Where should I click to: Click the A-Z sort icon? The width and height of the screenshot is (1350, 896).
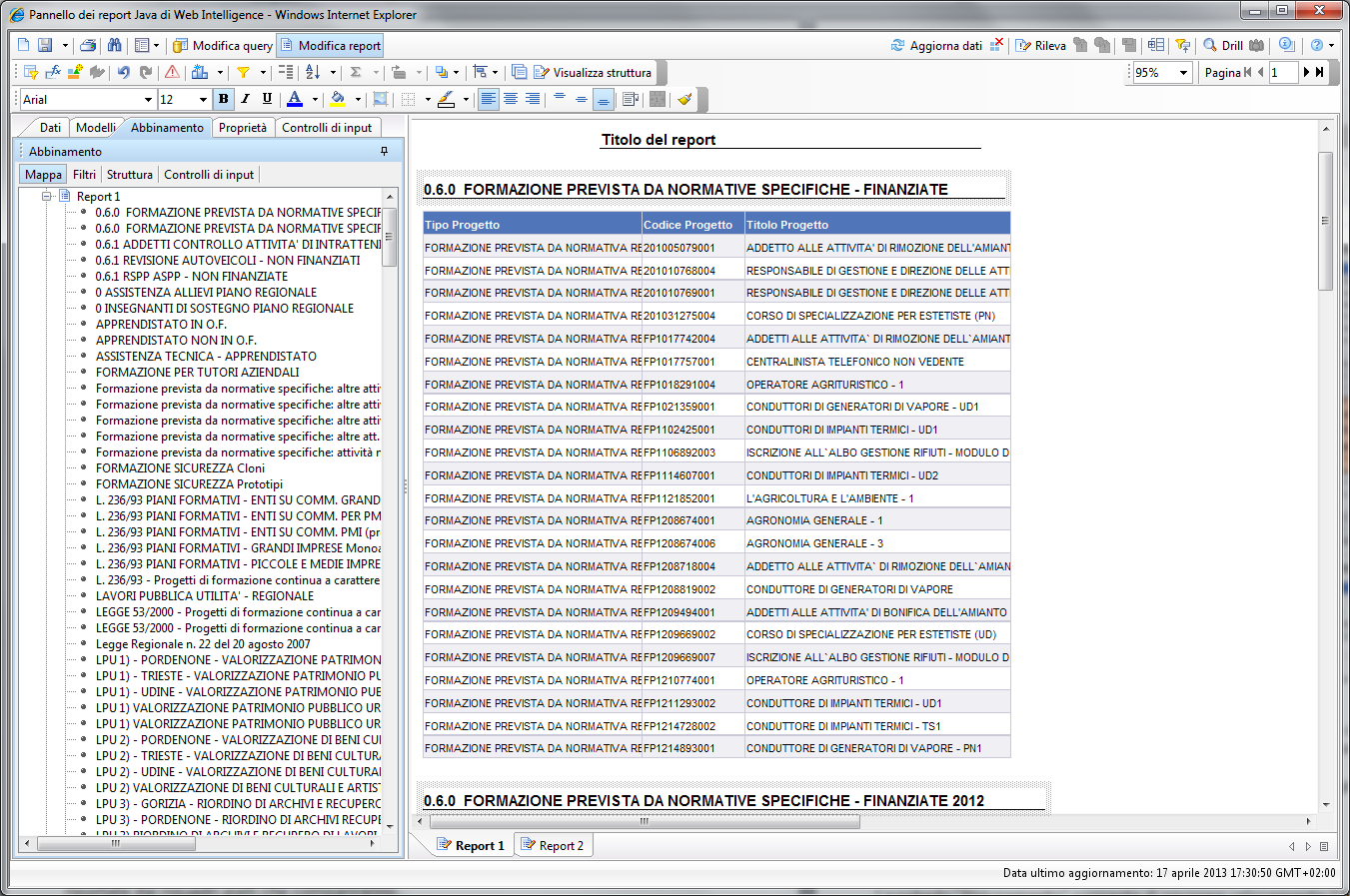tap(313, 72)
